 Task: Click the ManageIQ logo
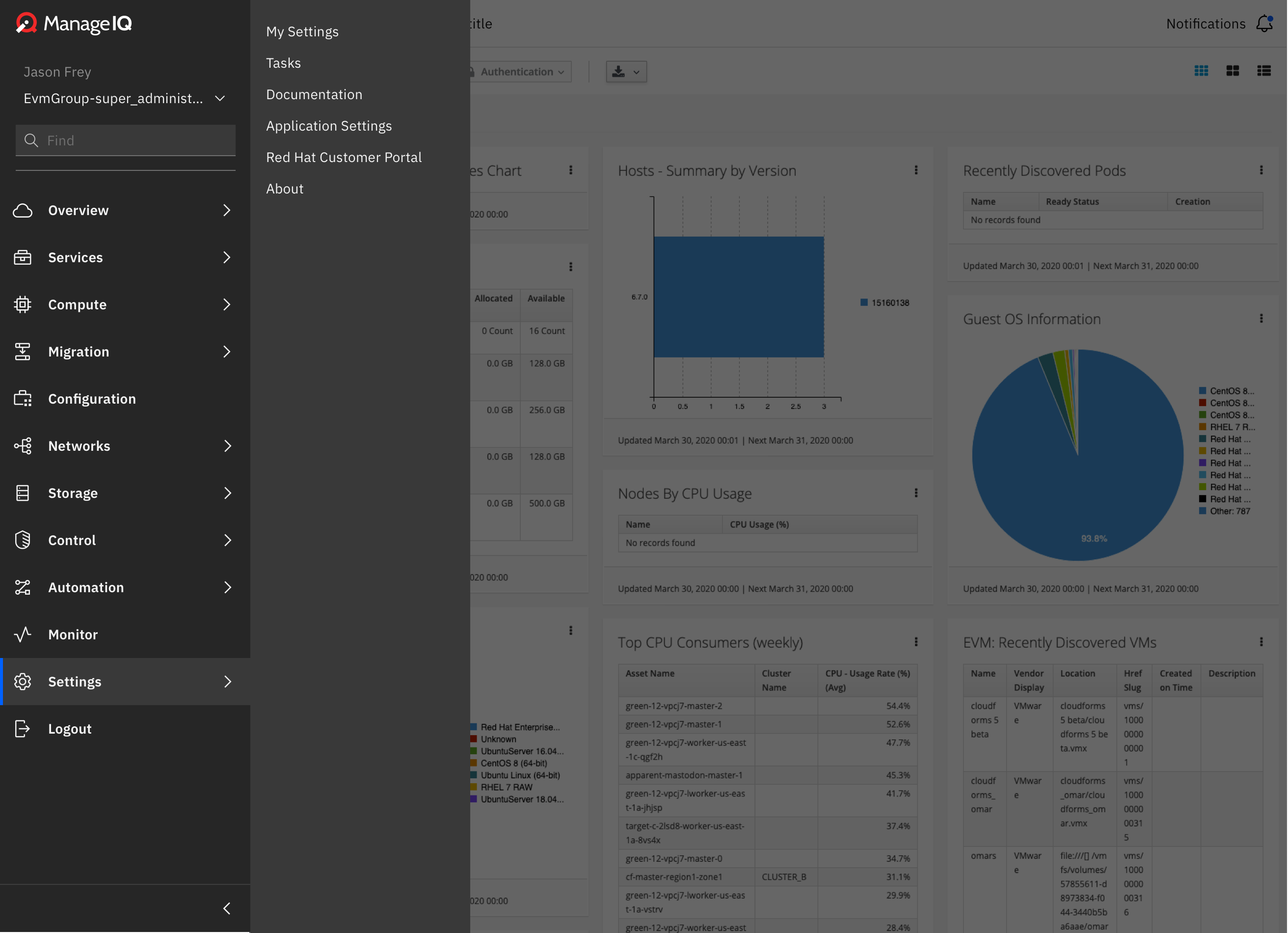tap(75, 23)
